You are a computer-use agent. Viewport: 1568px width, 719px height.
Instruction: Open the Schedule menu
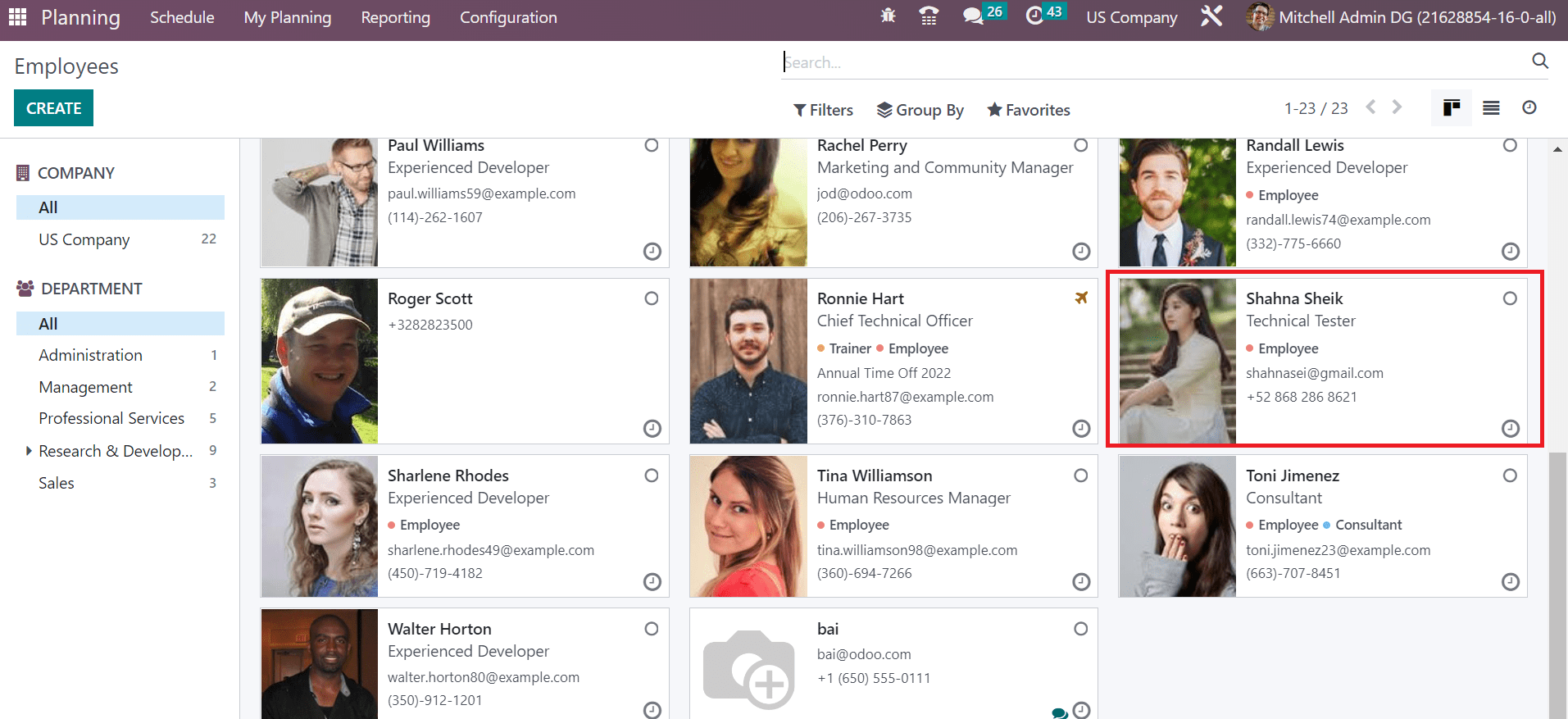tap(182, 17)
